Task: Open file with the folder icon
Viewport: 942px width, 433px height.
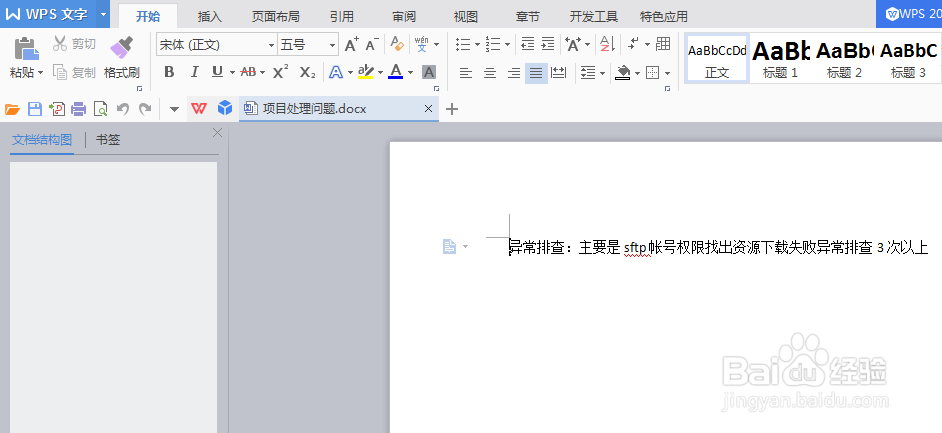Action: point(13,109)
